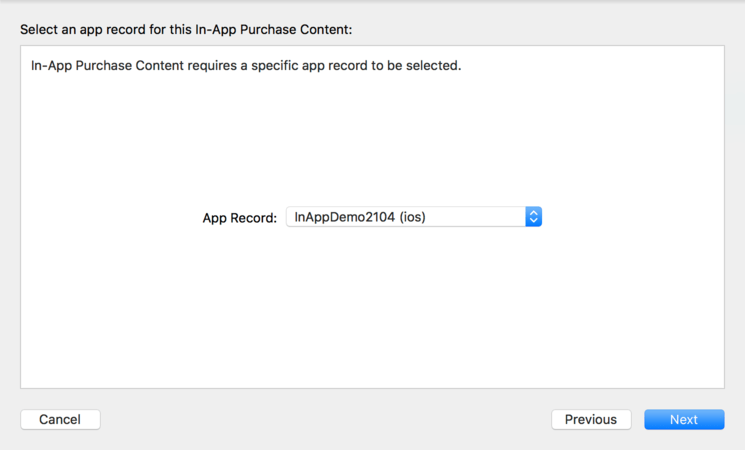Screen dimensions: 745x450
Task: Proceed to next step with blue button
Action: click(x=684, y=419)
